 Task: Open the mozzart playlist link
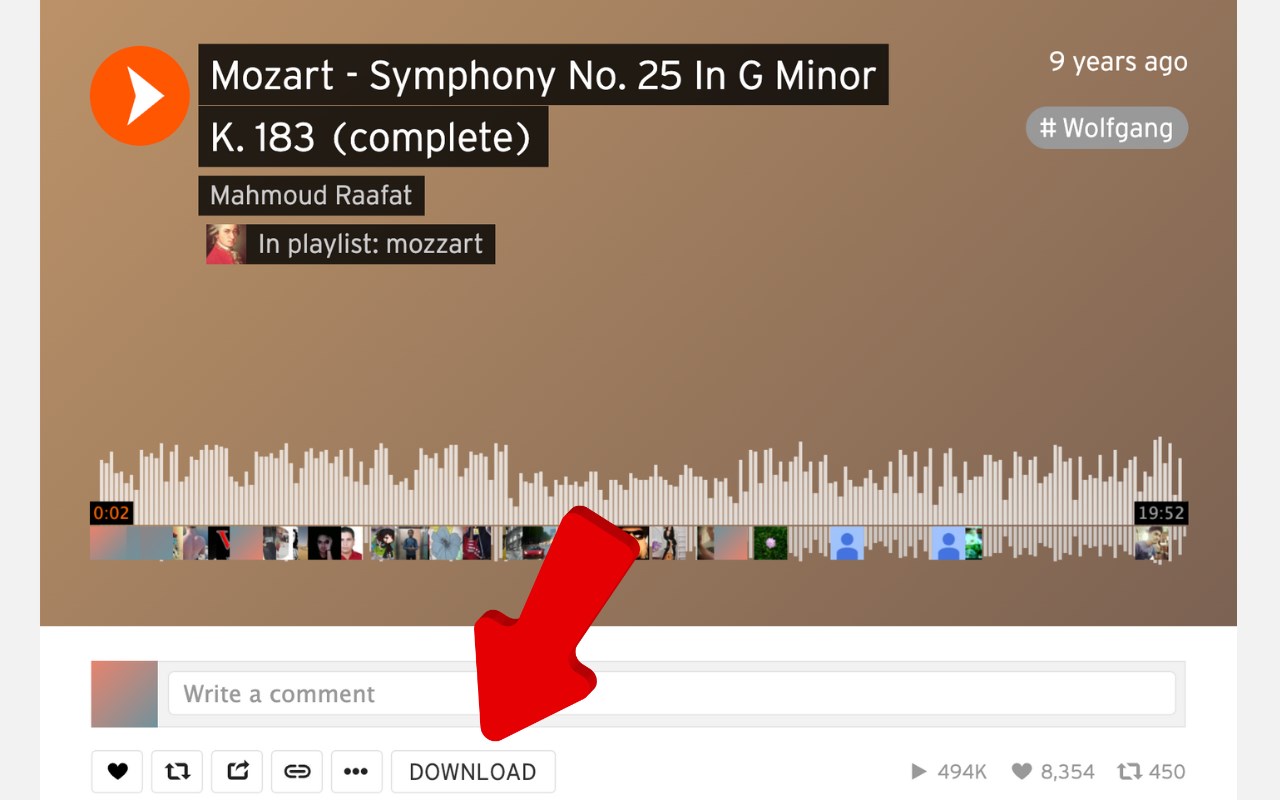coord(370,244)
